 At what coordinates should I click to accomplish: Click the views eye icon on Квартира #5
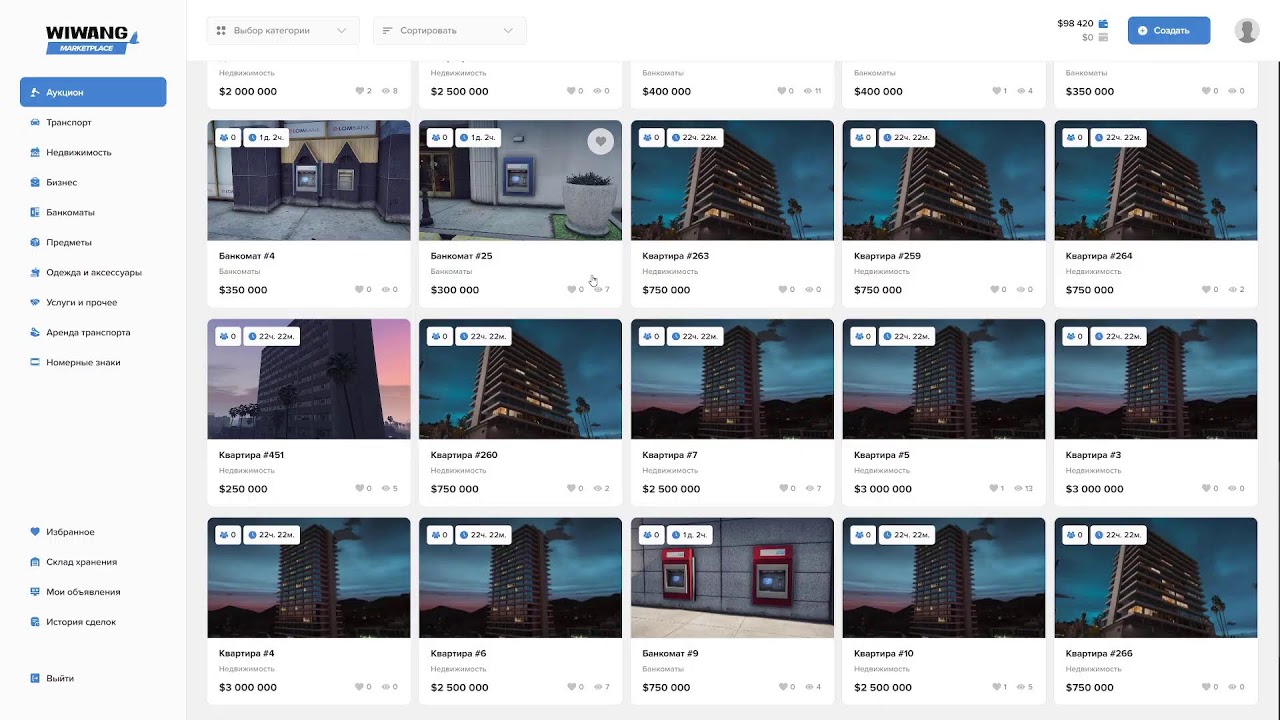click(1019, 489)
